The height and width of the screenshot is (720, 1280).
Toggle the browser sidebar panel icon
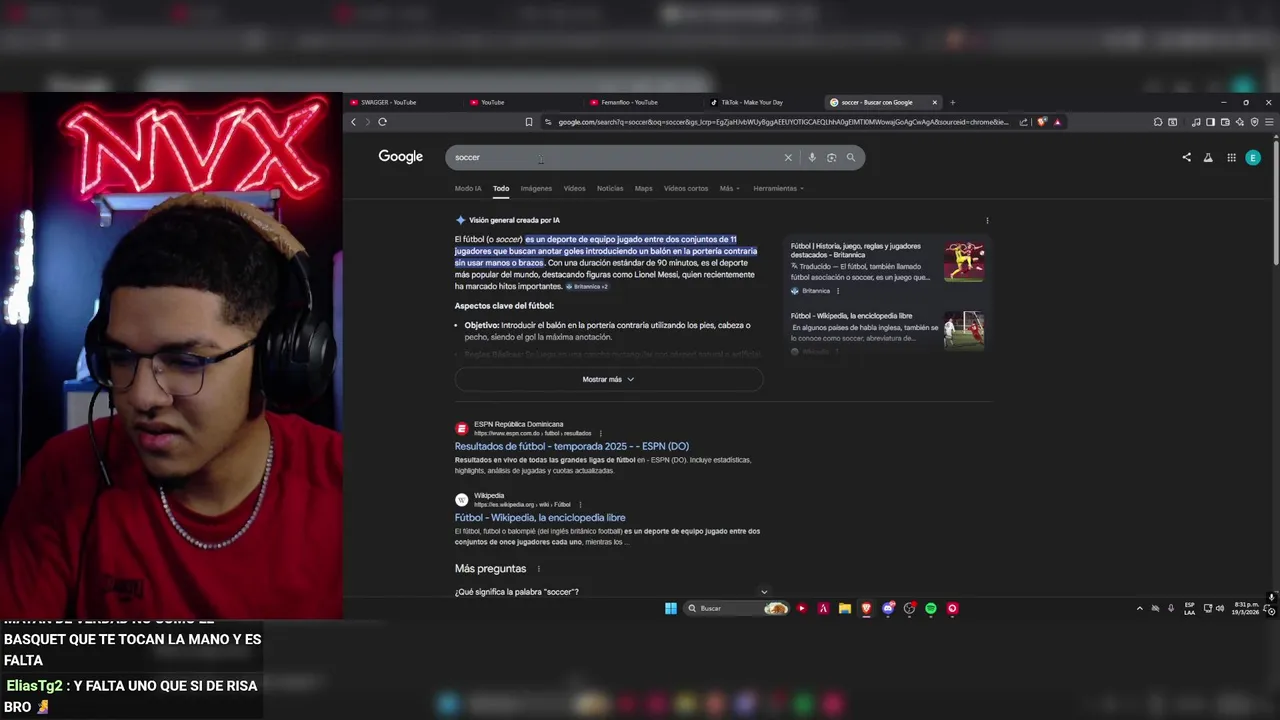(x=1210, y=122)
